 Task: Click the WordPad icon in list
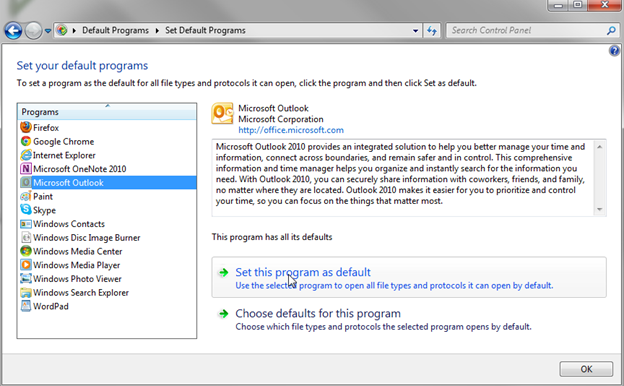[26, 306]
